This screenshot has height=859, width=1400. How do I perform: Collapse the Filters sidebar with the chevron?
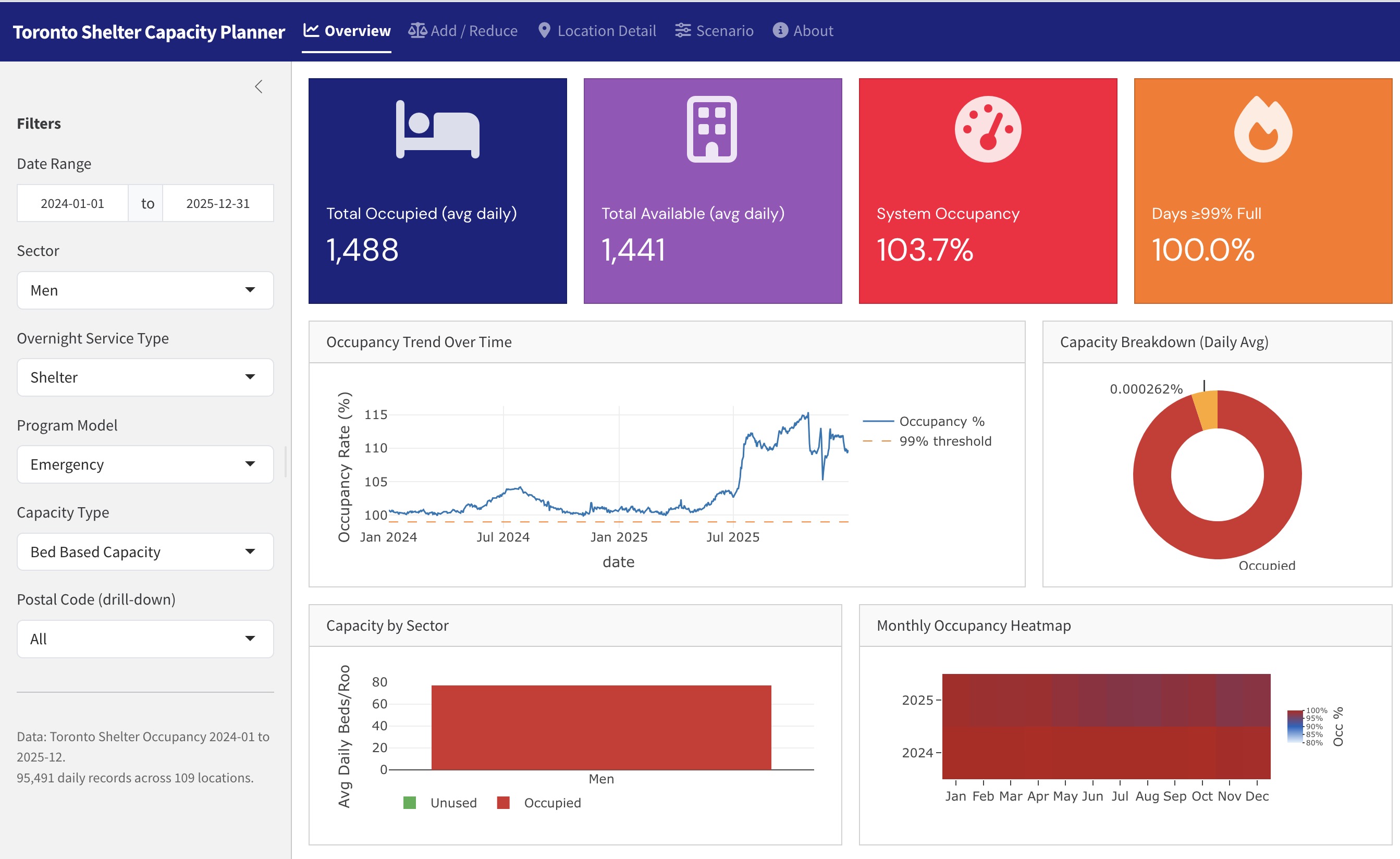(x=259, y=87)
